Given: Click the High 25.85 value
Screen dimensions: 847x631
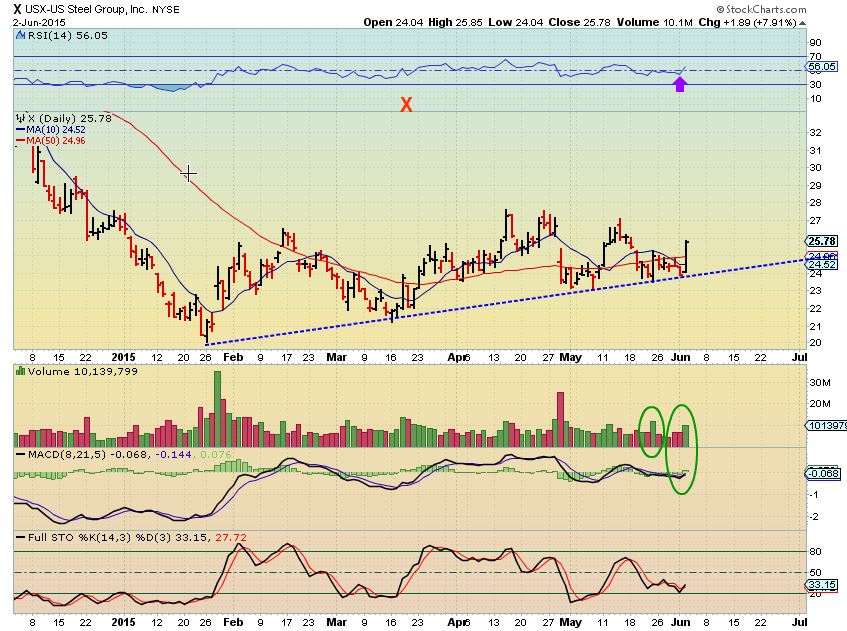Looking at the screenshot, I should (456, 22).
